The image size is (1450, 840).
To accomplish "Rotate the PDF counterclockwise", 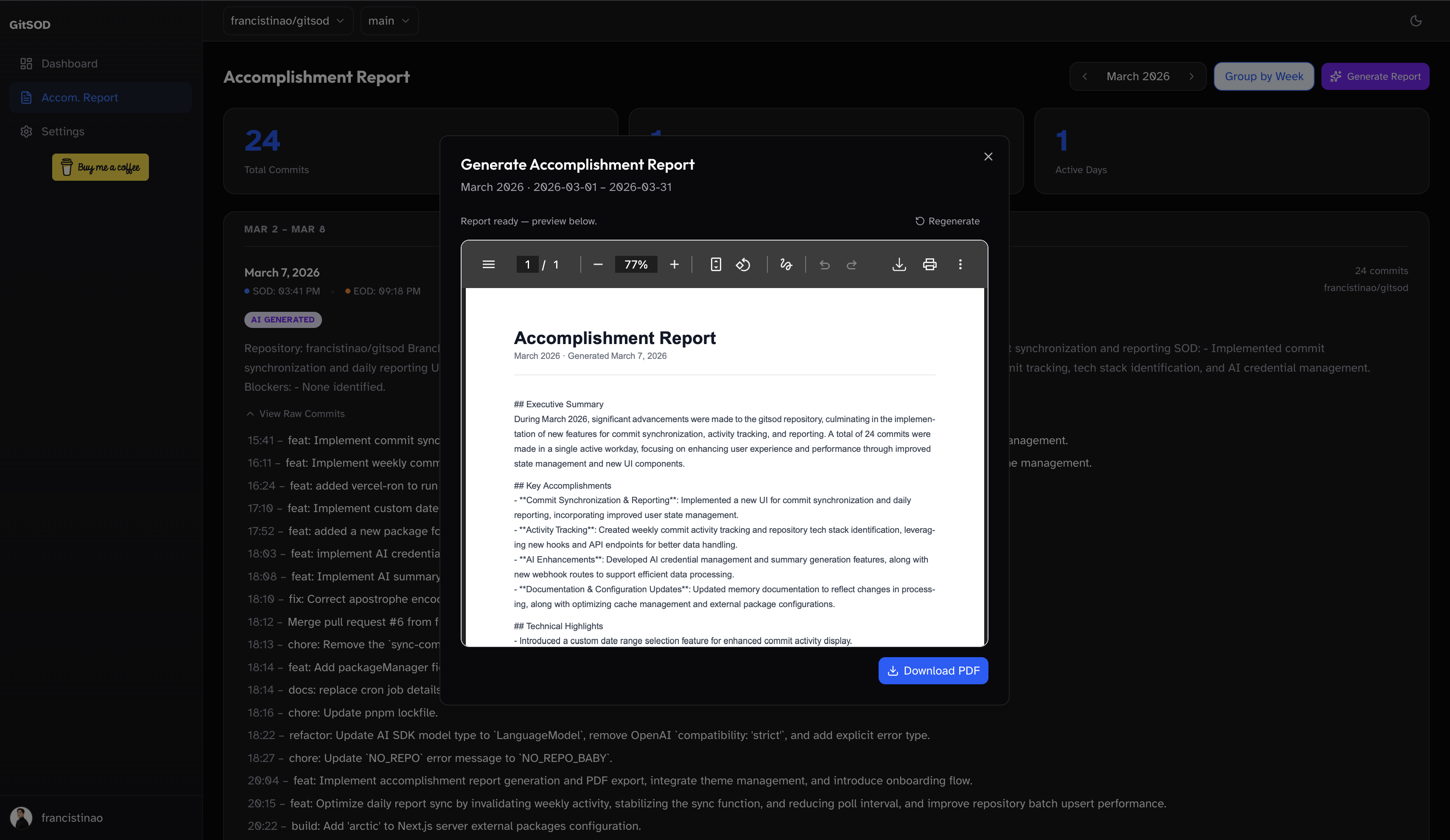I will 743,265.
